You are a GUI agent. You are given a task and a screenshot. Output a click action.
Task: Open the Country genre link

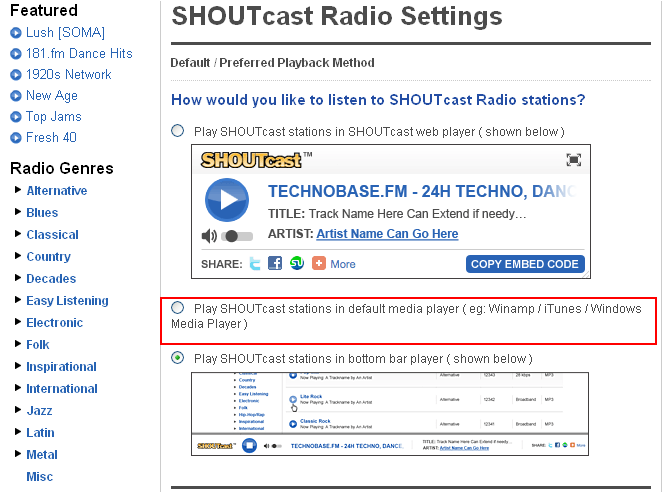click(48, 257)
